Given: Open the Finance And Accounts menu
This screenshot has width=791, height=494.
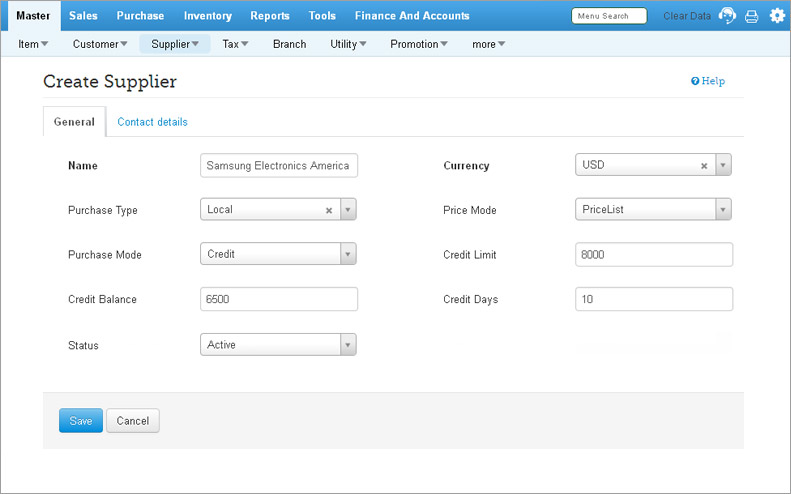Looking at the screenshot, I should 412,16.
